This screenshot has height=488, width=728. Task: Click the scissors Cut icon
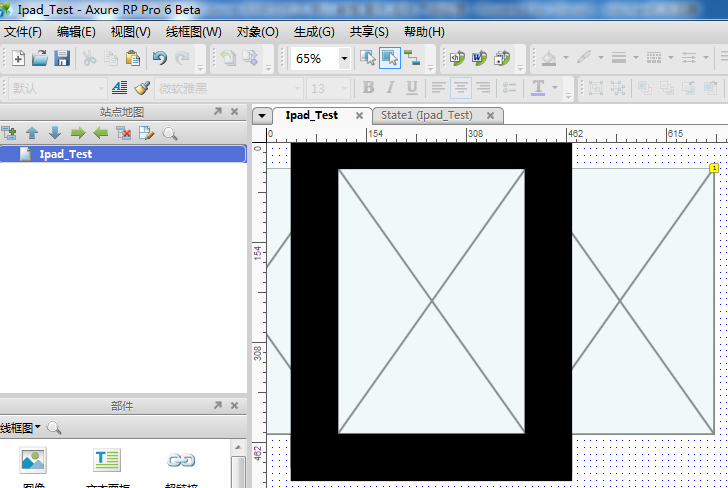click(89, 58)
